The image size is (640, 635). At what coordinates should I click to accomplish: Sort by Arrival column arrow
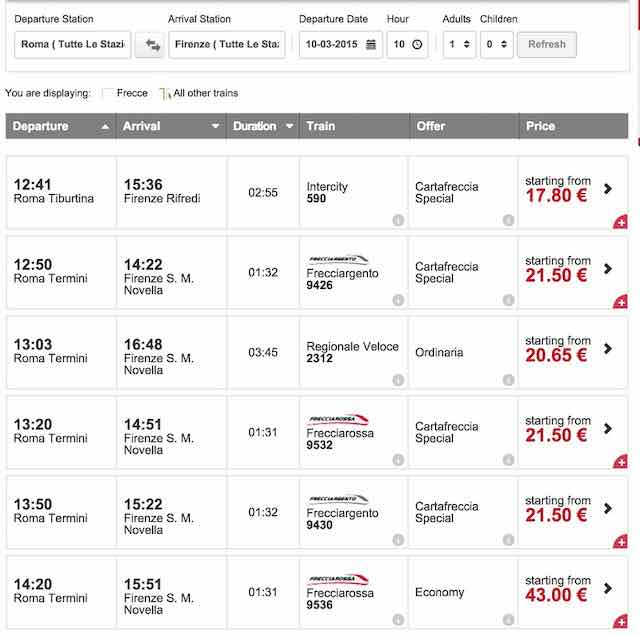[x=215, y=127]
